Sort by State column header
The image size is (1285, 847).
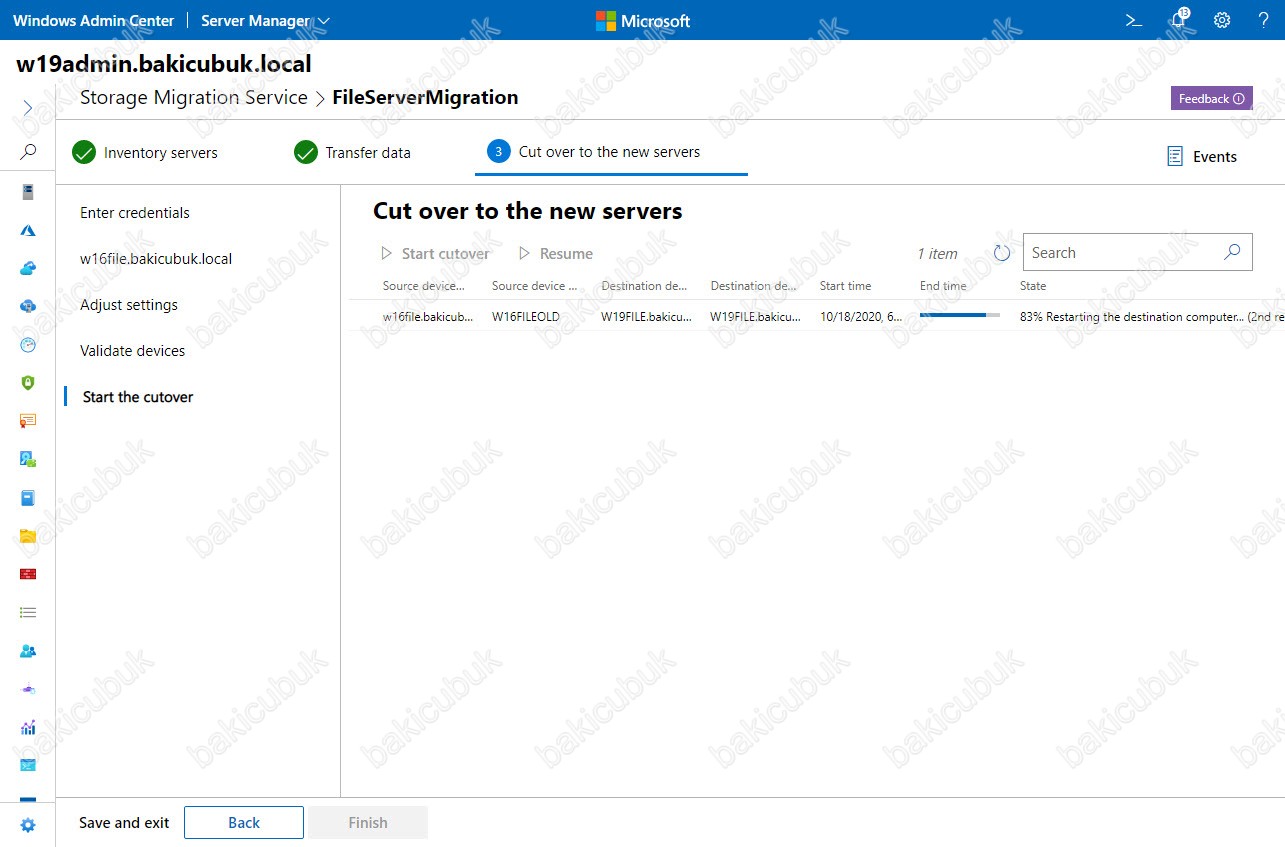(x=1033, y=286)
